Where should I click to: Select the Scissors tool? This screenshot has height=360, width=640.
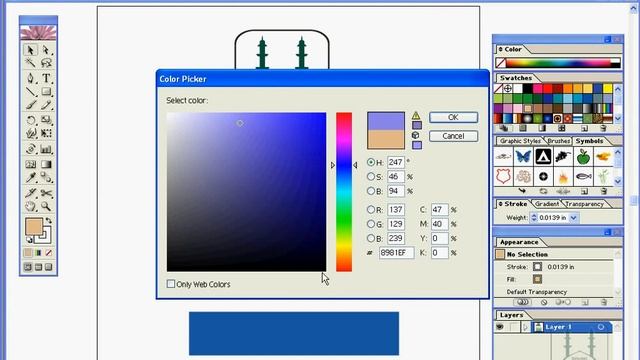(x=46, y=193)
